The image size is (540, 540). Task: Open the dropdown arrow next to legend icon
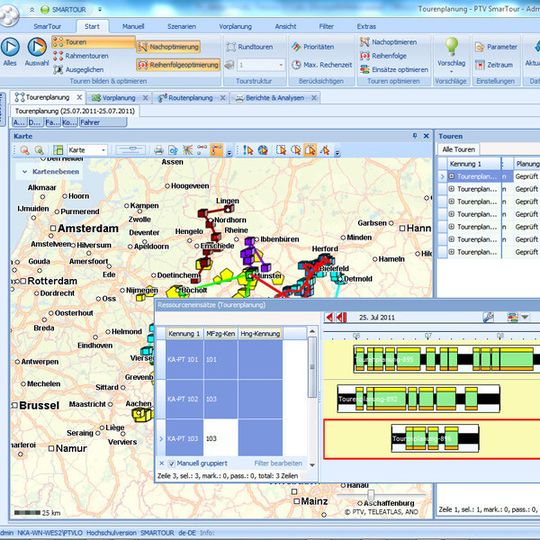tap(525, 317)
